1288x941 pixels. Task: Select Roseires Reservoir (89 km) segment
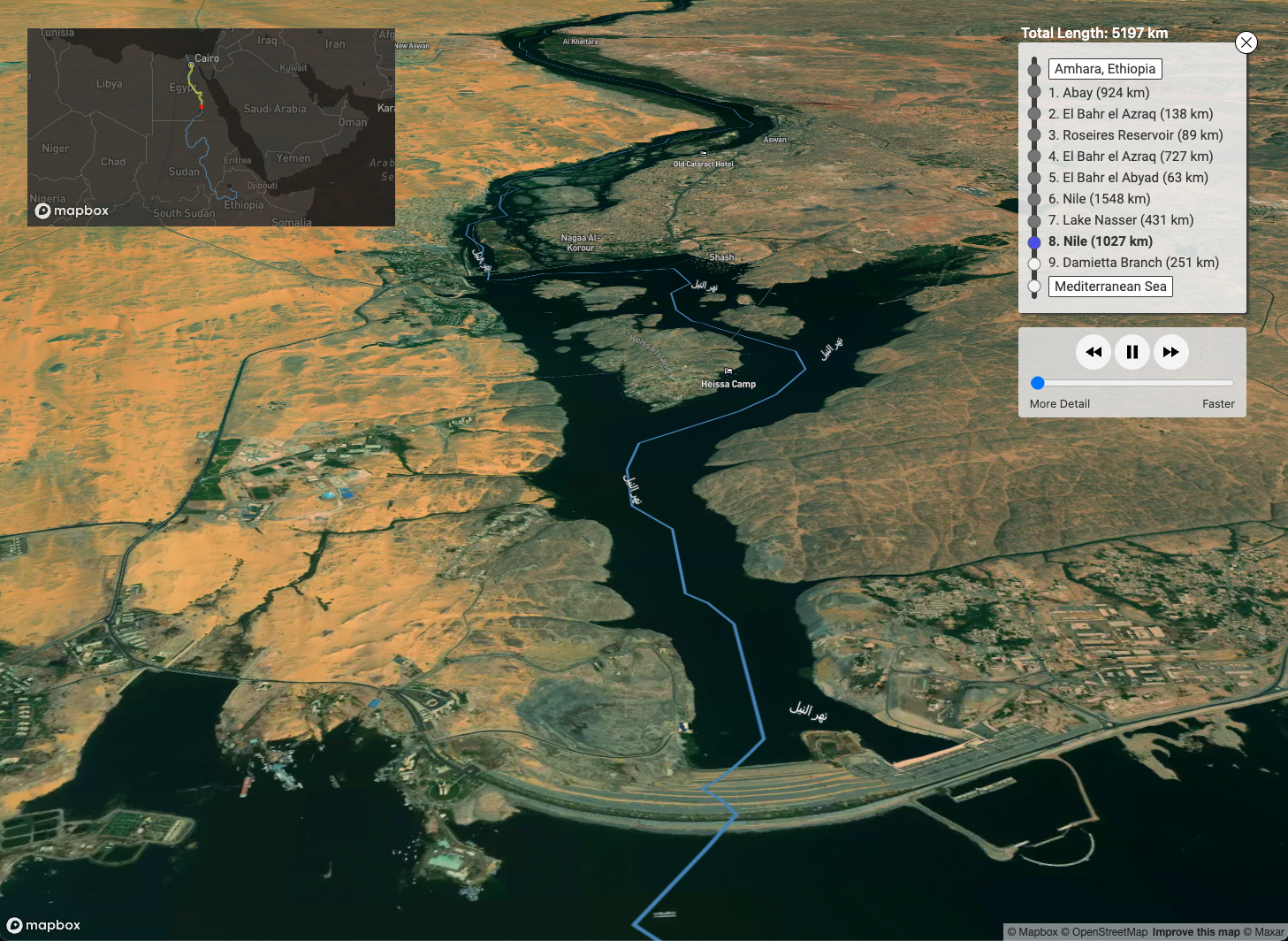(1135, 135)
